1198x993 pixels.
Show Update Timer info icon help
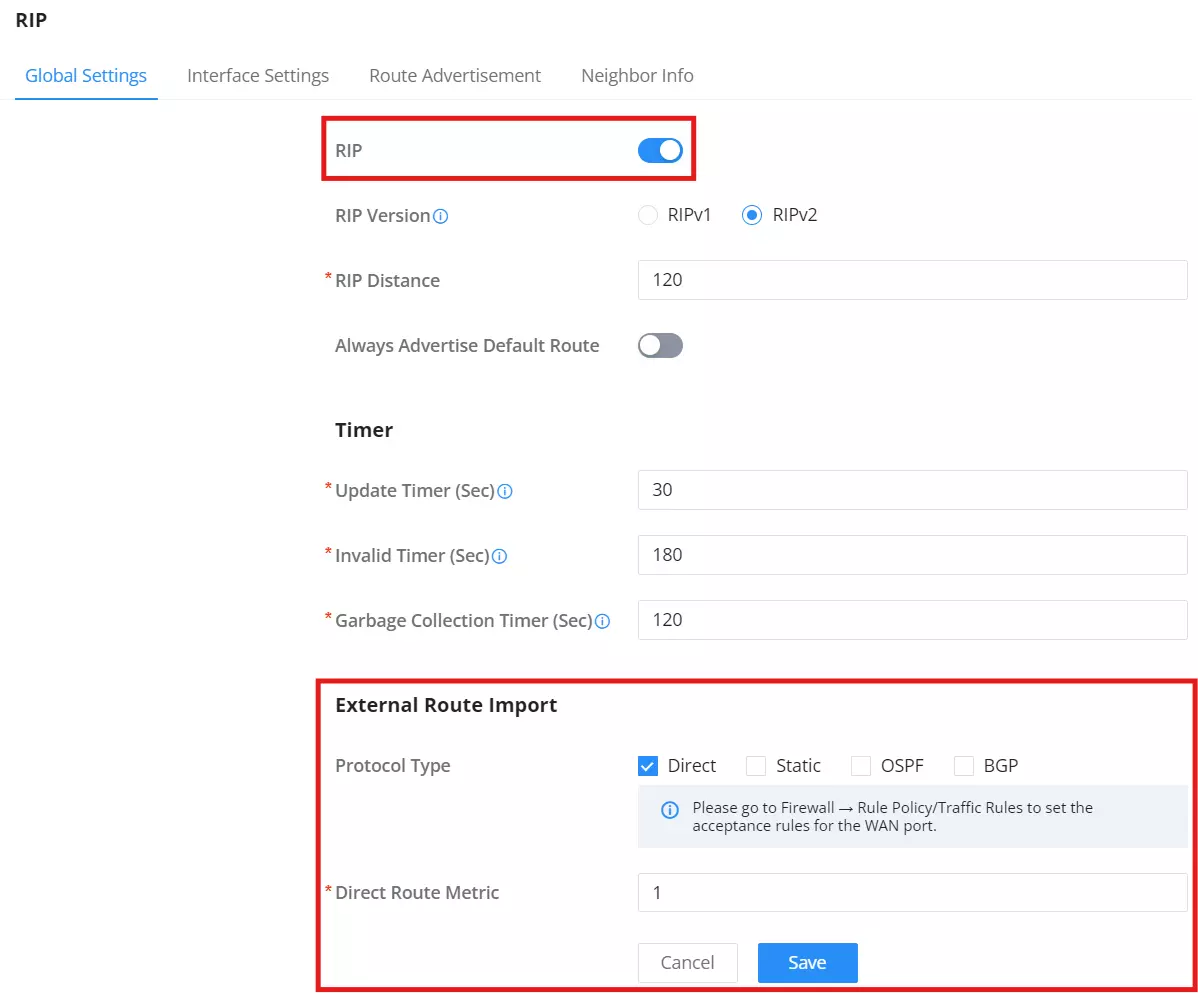pos(505,491)
